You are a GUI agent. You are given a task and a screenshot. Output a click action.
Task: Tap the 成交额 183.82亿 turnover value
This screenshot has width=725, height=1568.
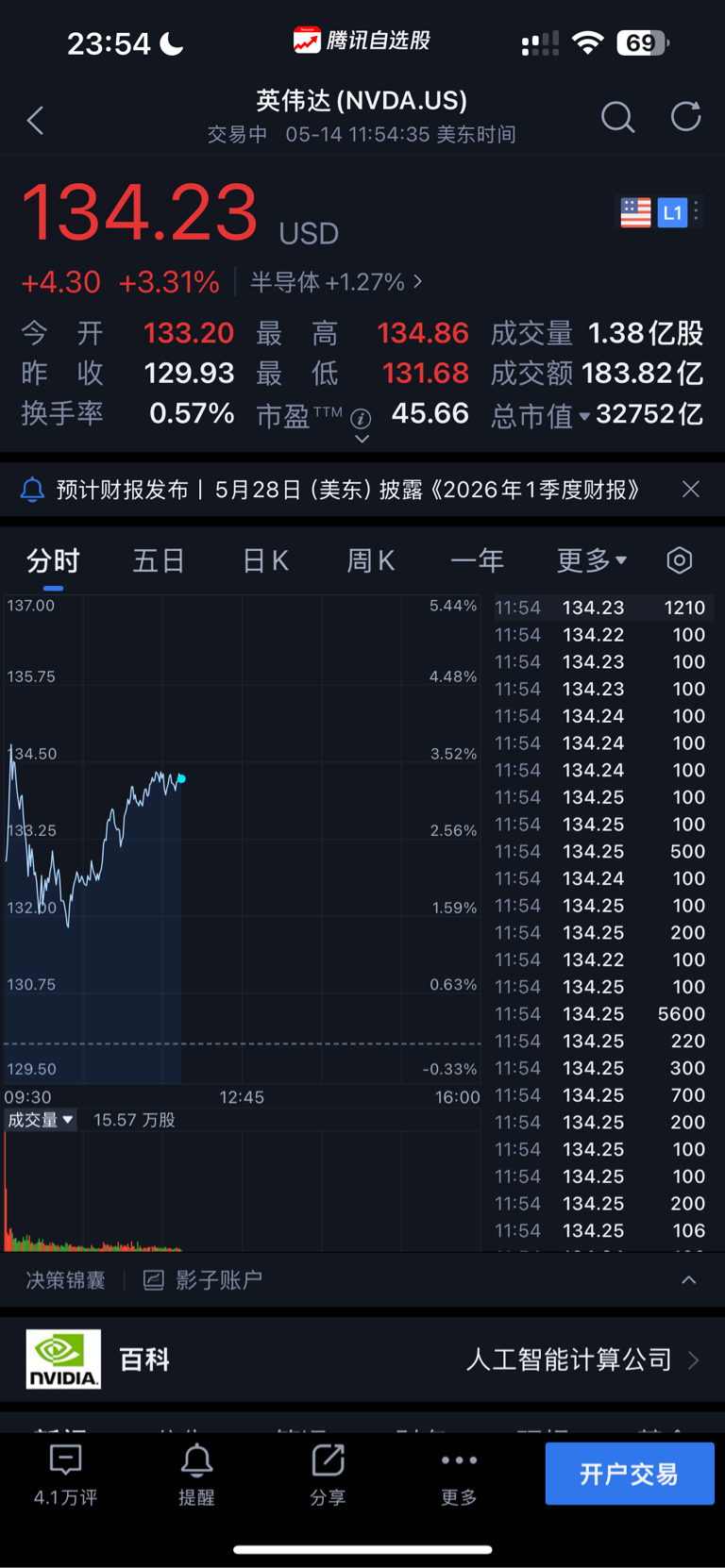(x=643, y=374)
